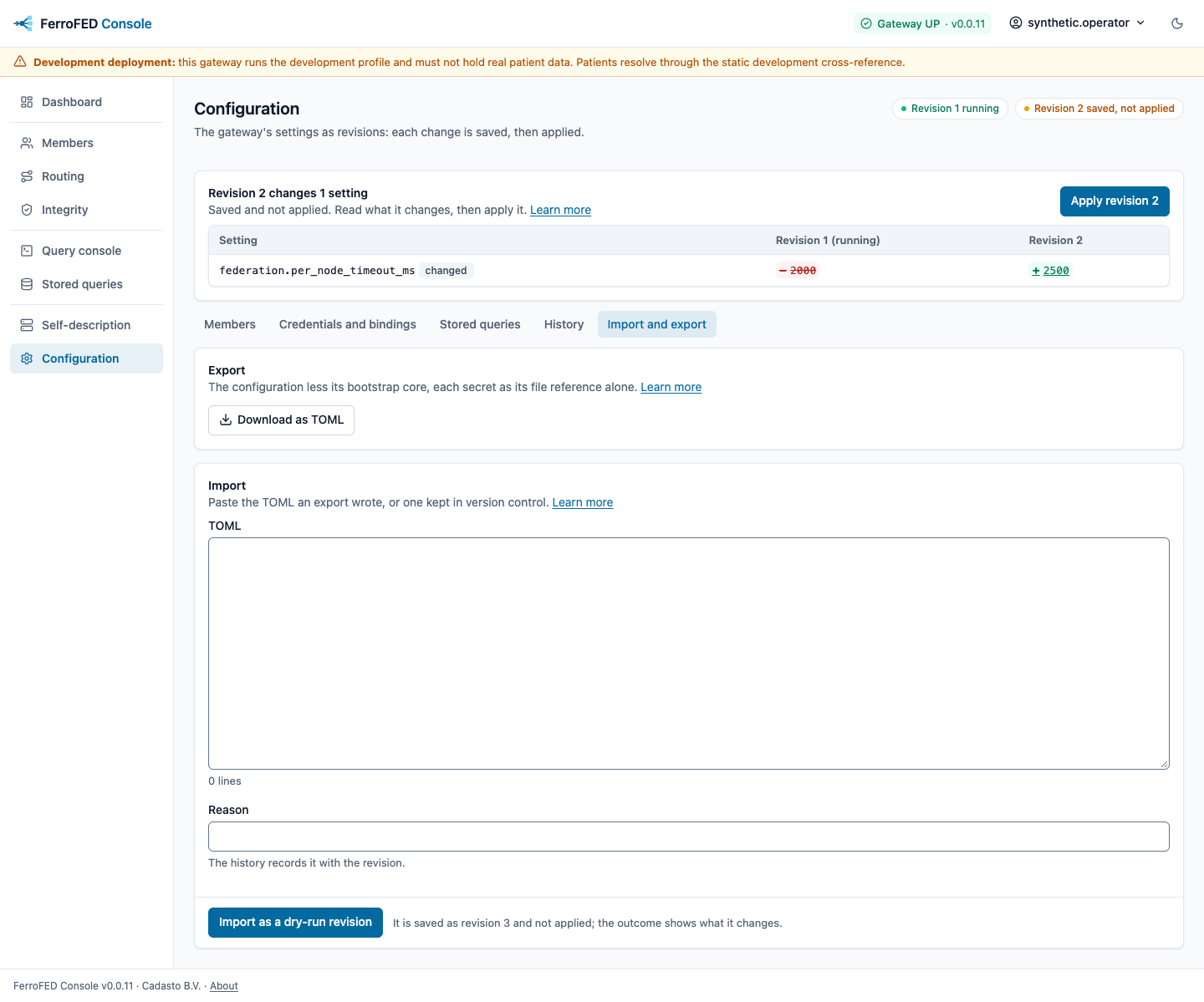Click into the Reason input field
Image resolution: width=1204 pixels, height=1002 pixels.
[x=689, y=837]
